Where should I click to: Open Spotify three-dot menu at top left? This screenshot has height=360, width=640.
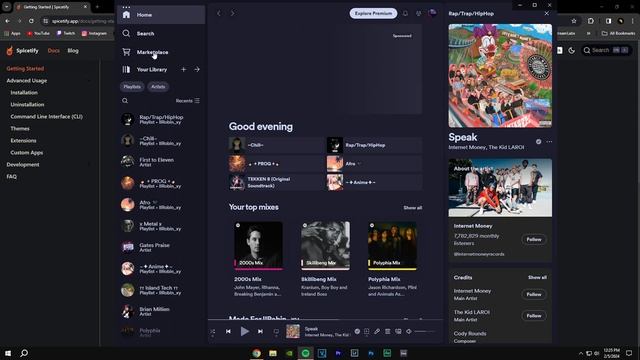point(126,7)
